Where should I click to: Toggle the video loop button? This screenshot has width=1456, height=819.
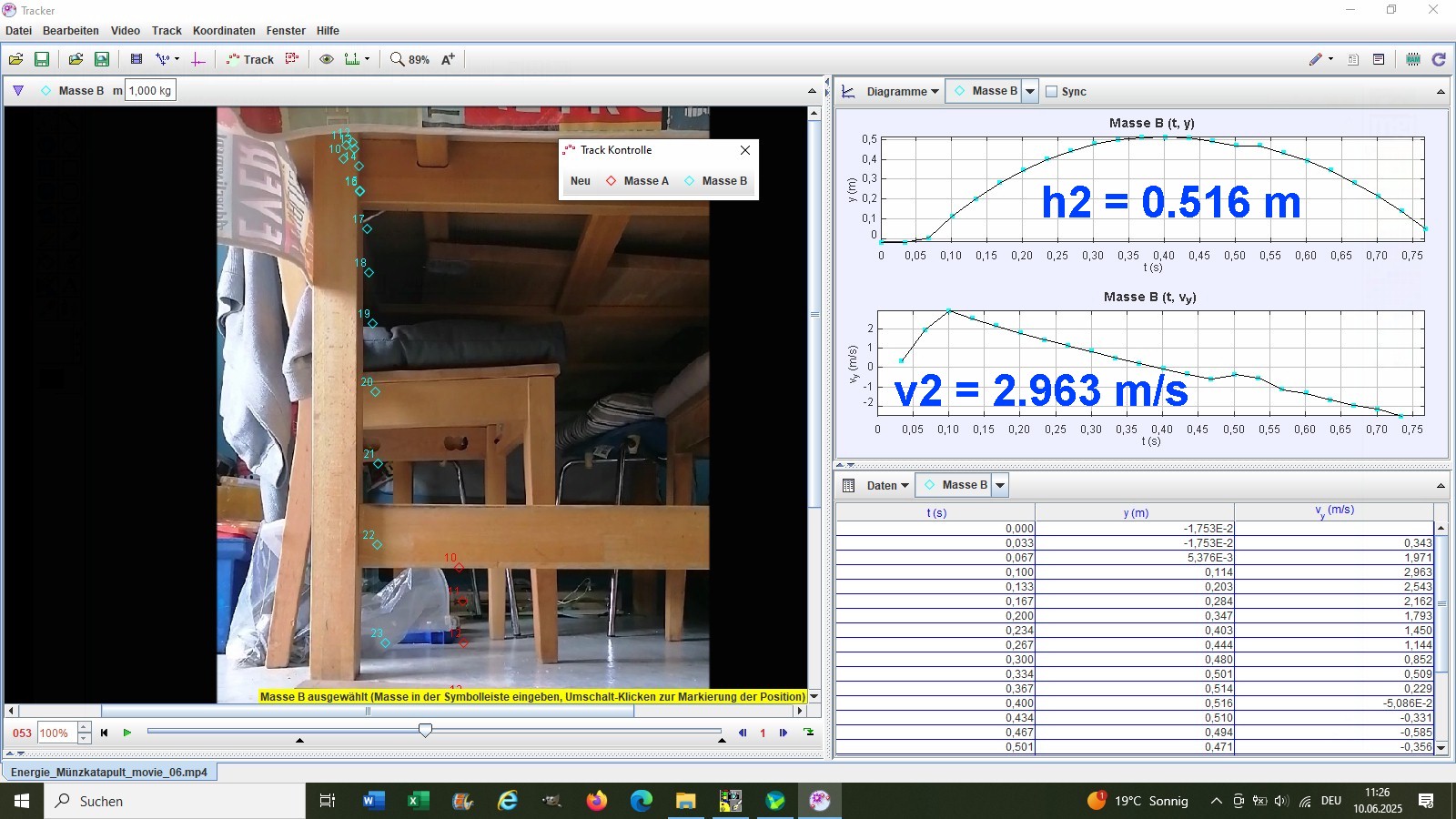[x=809, y=733]
